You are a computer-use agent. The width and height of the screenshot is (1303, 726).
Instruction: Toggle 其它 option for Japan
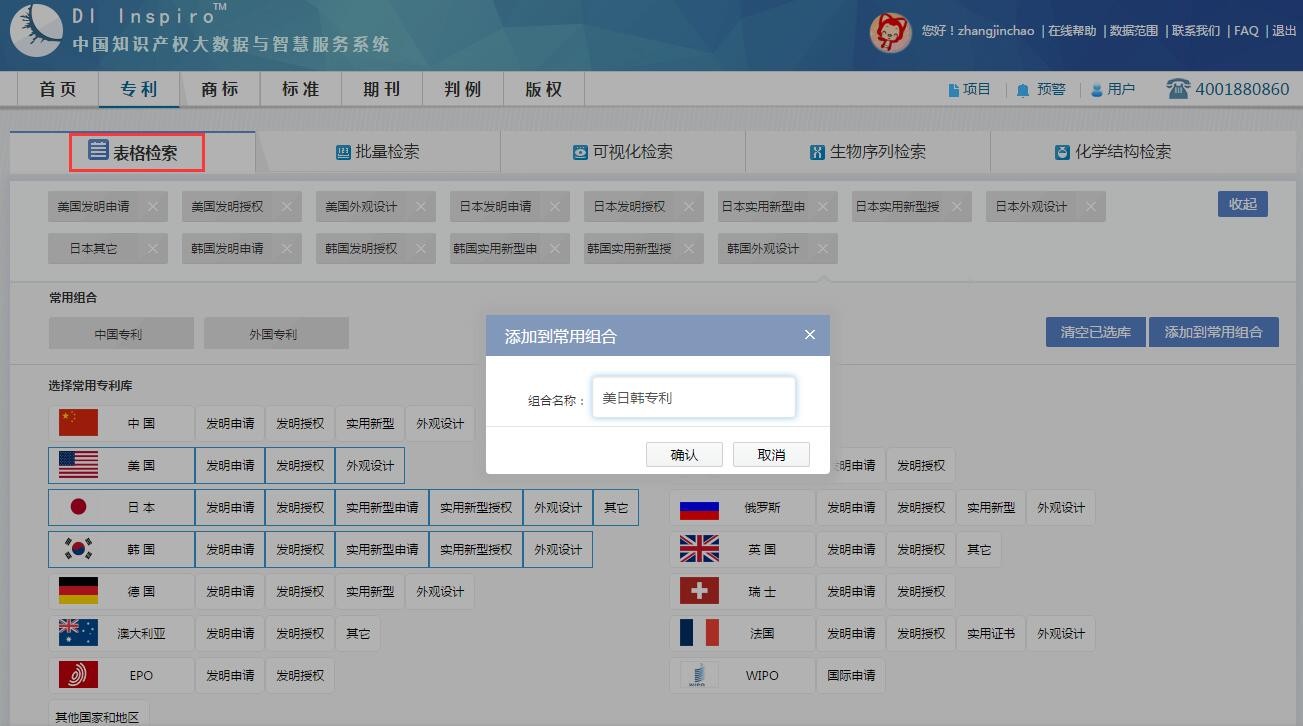point(616,508)
